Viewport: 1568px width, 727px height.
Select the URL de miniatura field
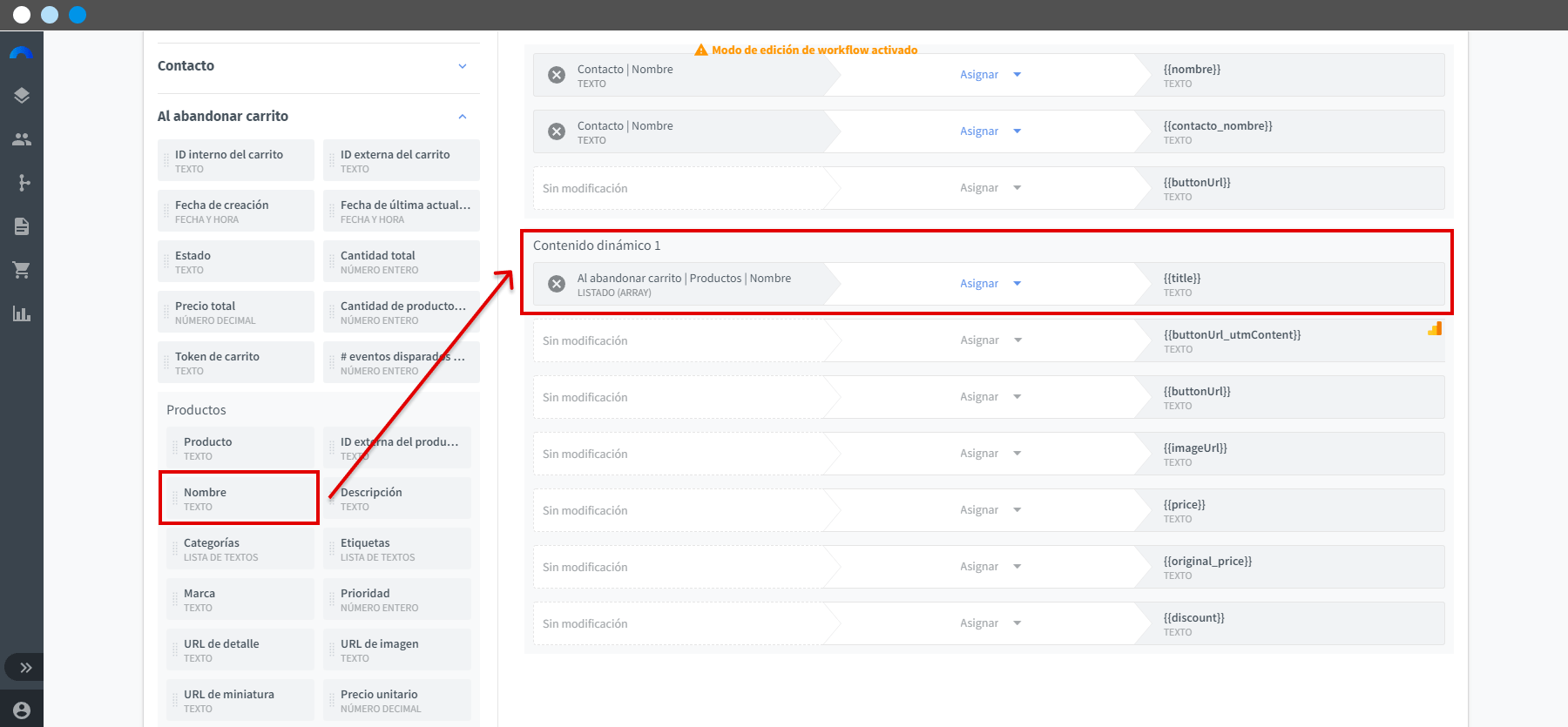(240, 700)
